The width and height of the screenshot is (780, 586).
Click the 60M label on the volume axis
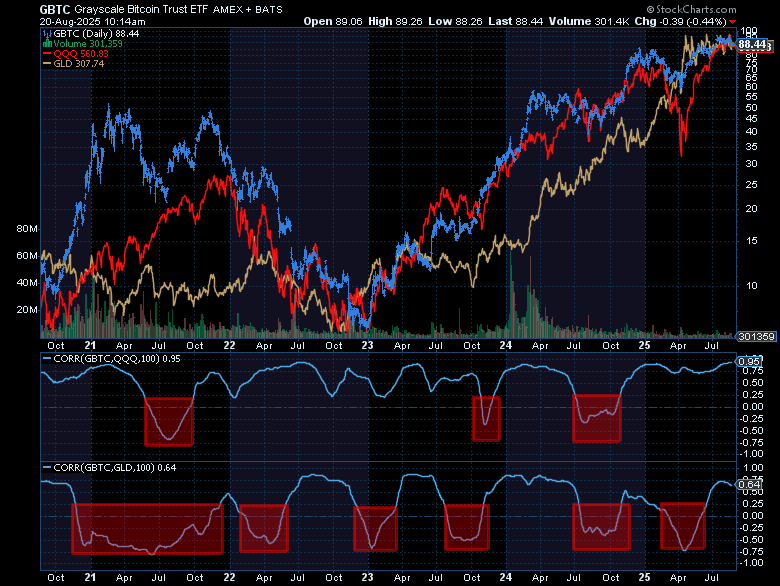pyautogui.click(x=27, y=256)
